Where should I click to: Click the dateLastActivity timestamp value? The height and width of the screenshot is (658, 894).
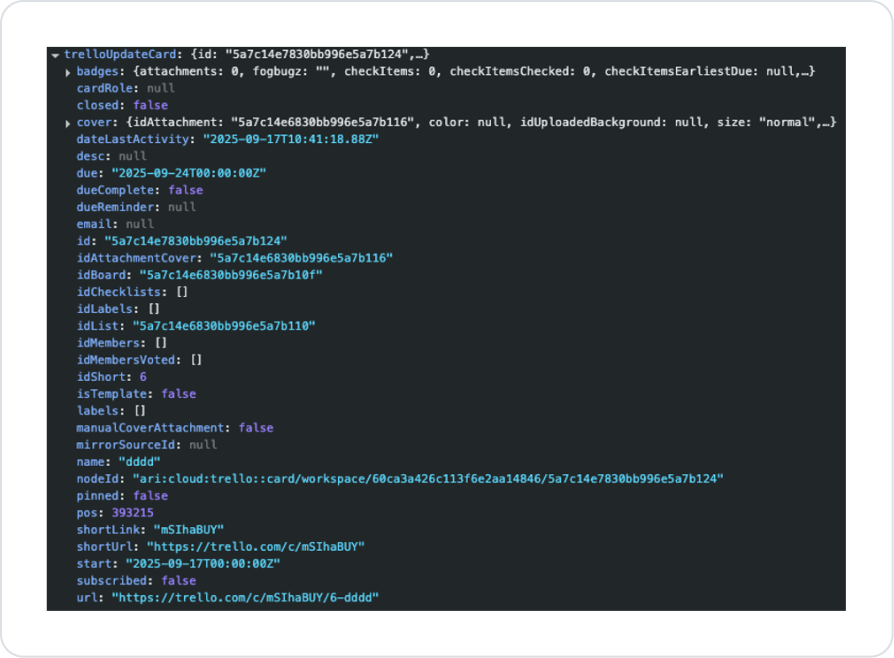291,139
